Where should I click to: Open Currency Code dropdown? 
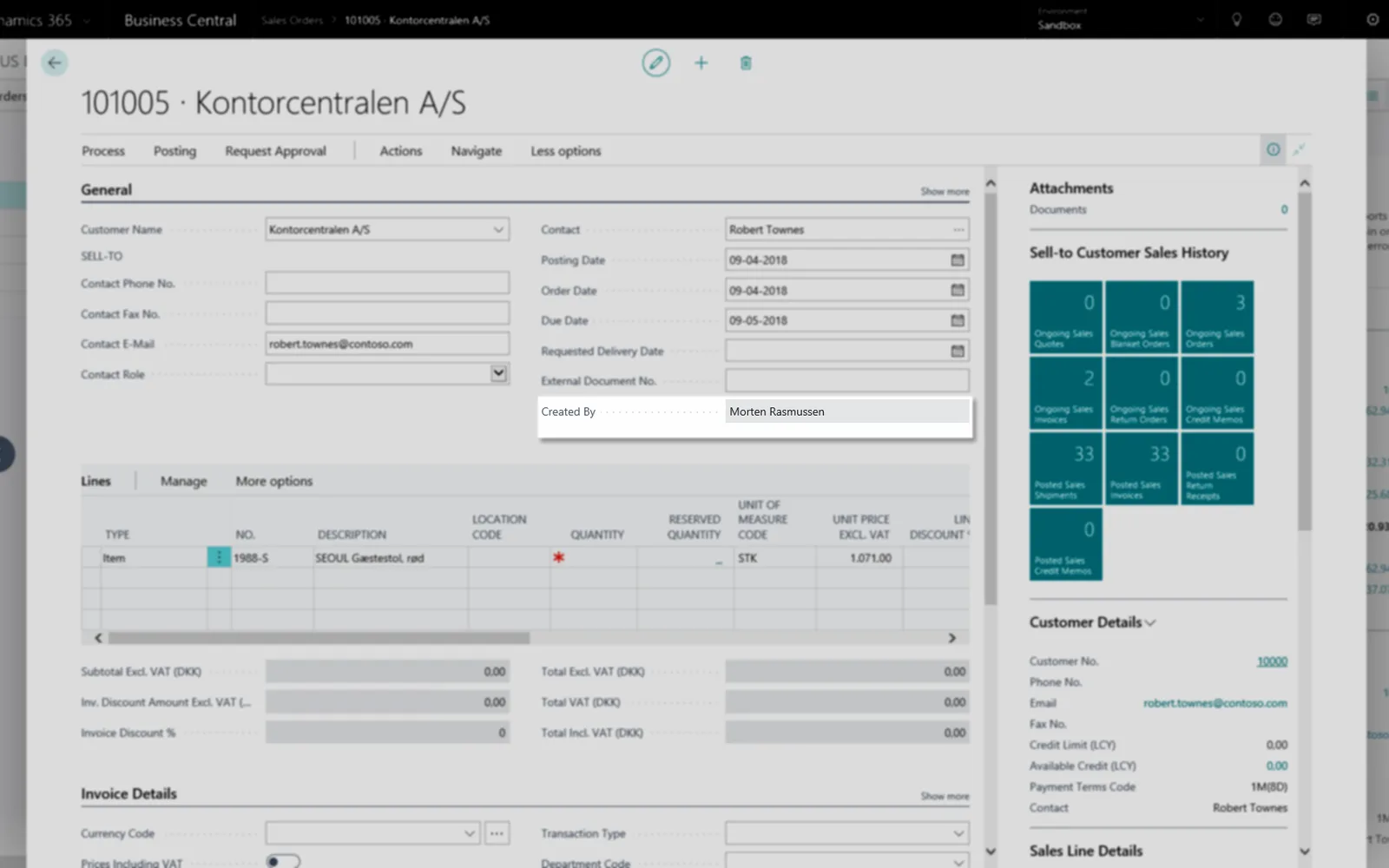470,833
